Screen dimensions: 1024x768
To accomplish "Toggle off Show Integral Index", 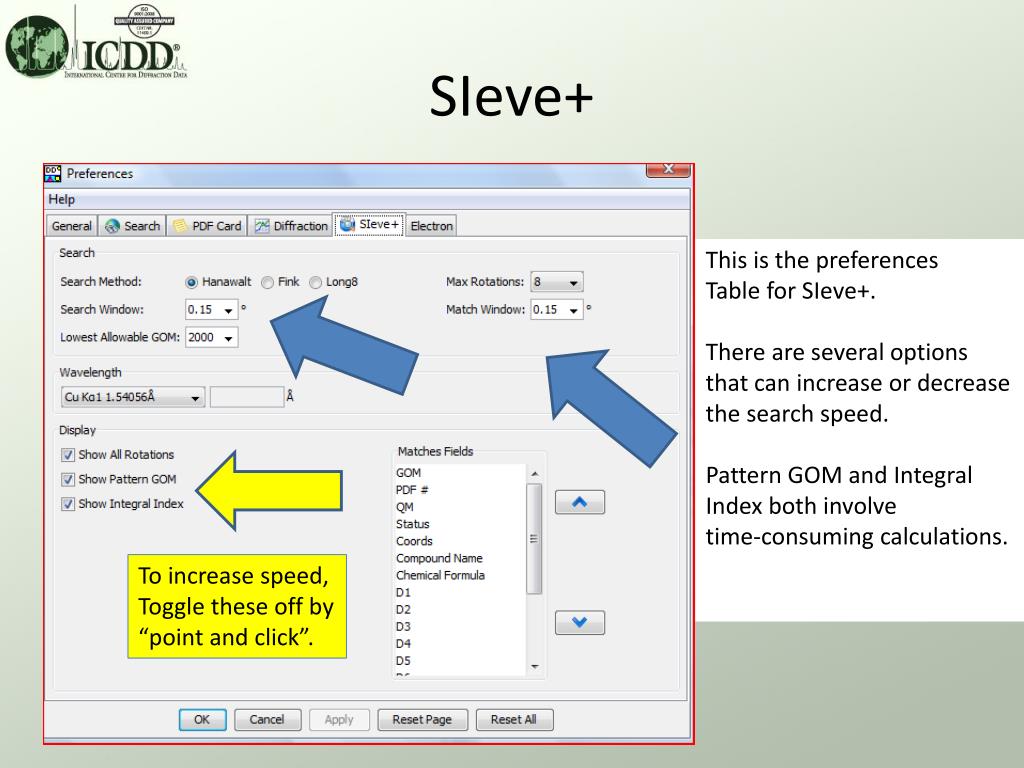I will 69,505.
